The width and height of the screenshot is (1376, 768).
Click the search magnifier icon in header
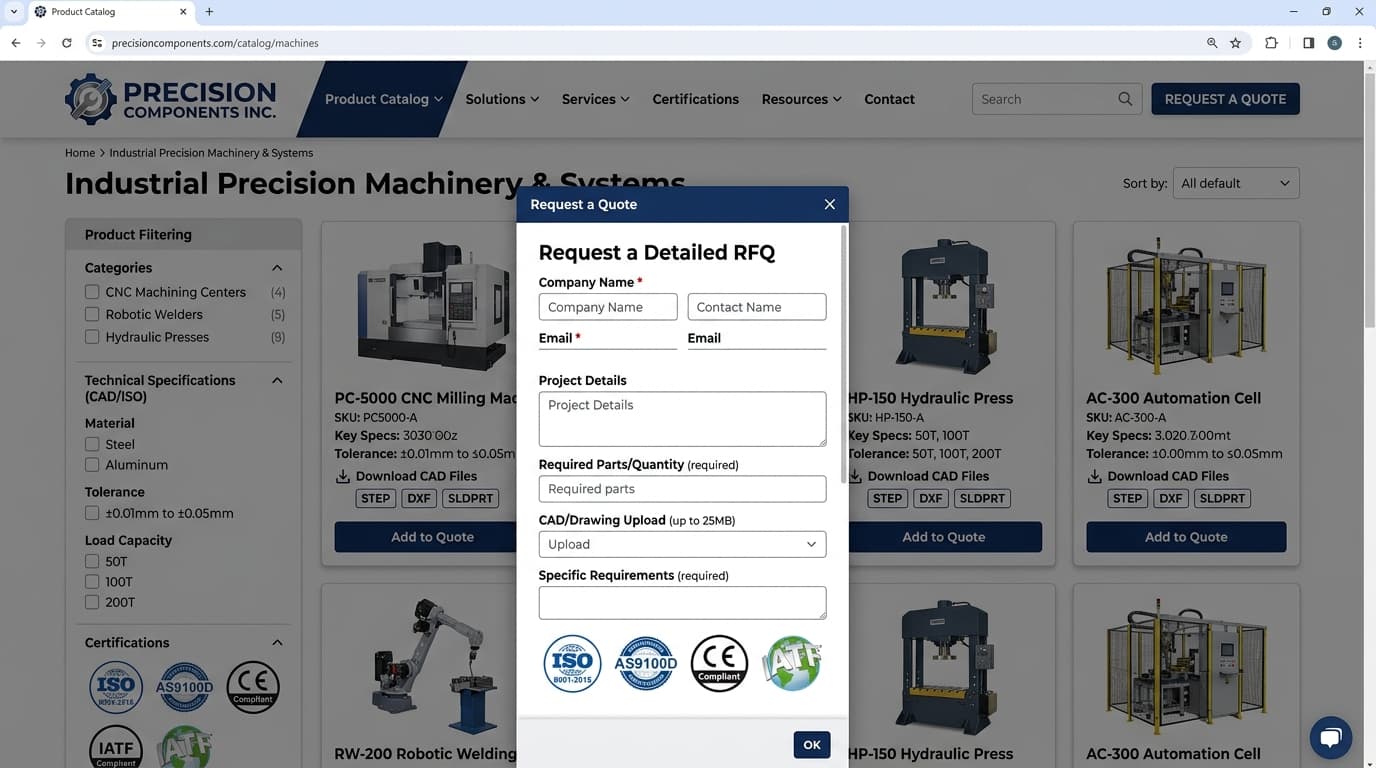(1125, 99)
